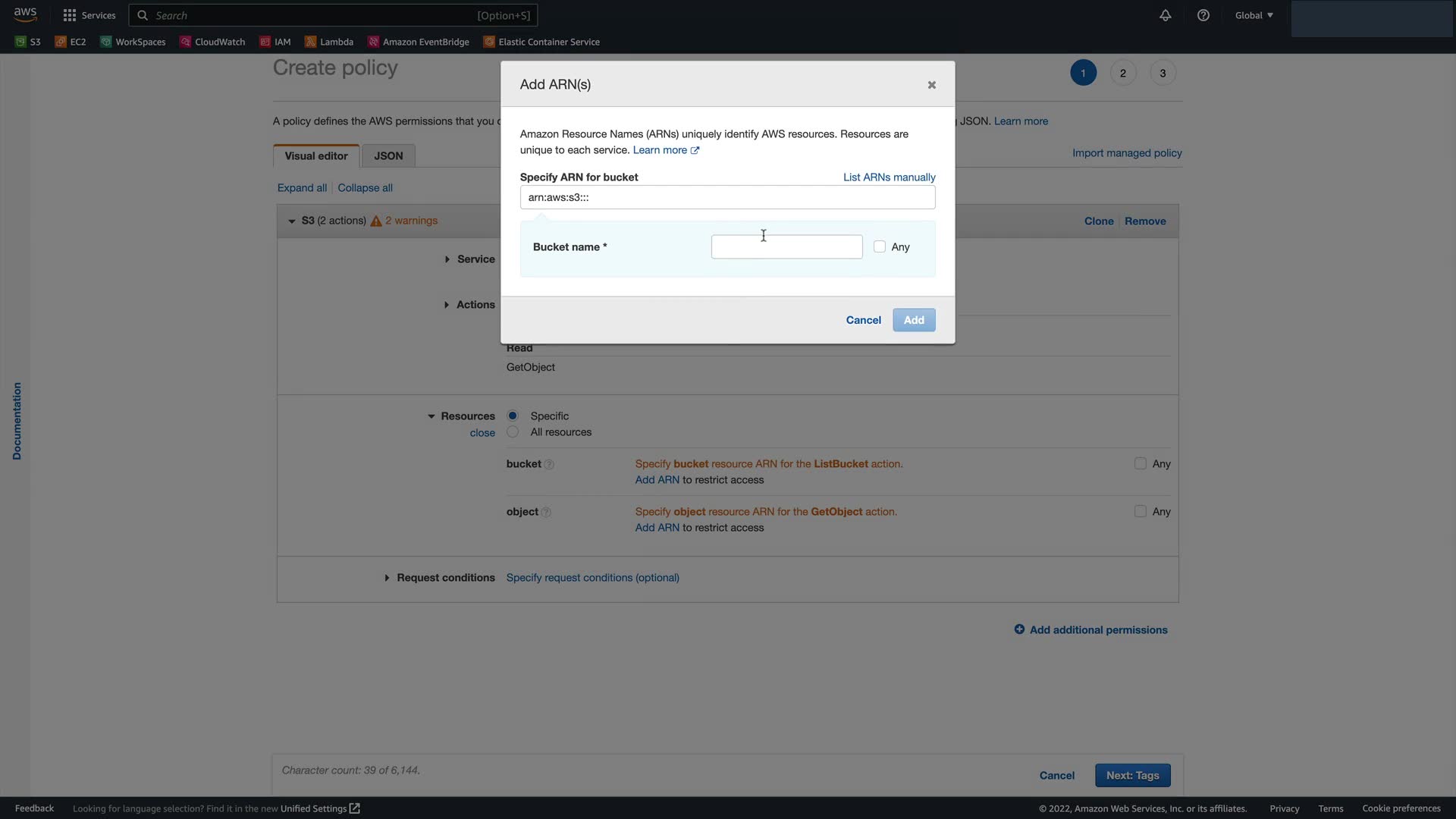Open the help question mark icon
Viewport: 1456px width, 819px height.
[1203, 15]
